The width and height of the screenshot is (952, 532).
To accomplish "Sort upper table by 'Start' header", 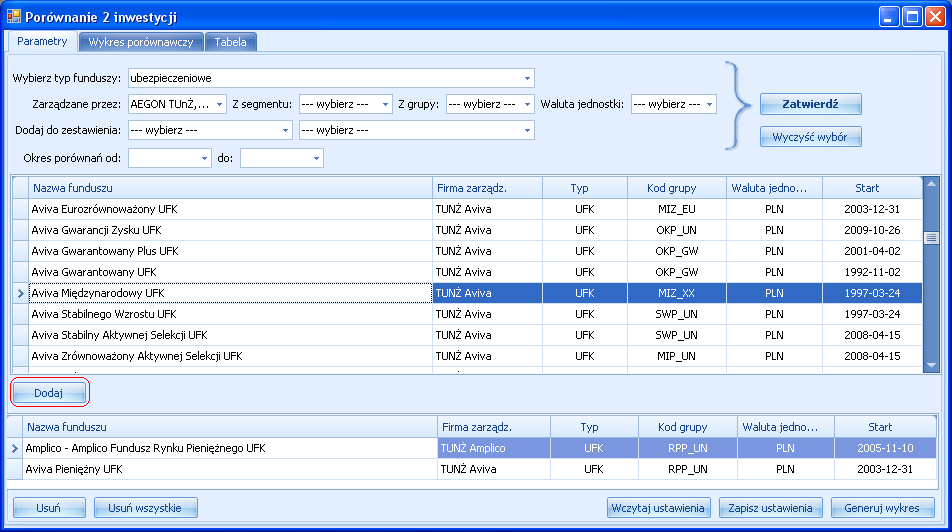I will (872, 188).
